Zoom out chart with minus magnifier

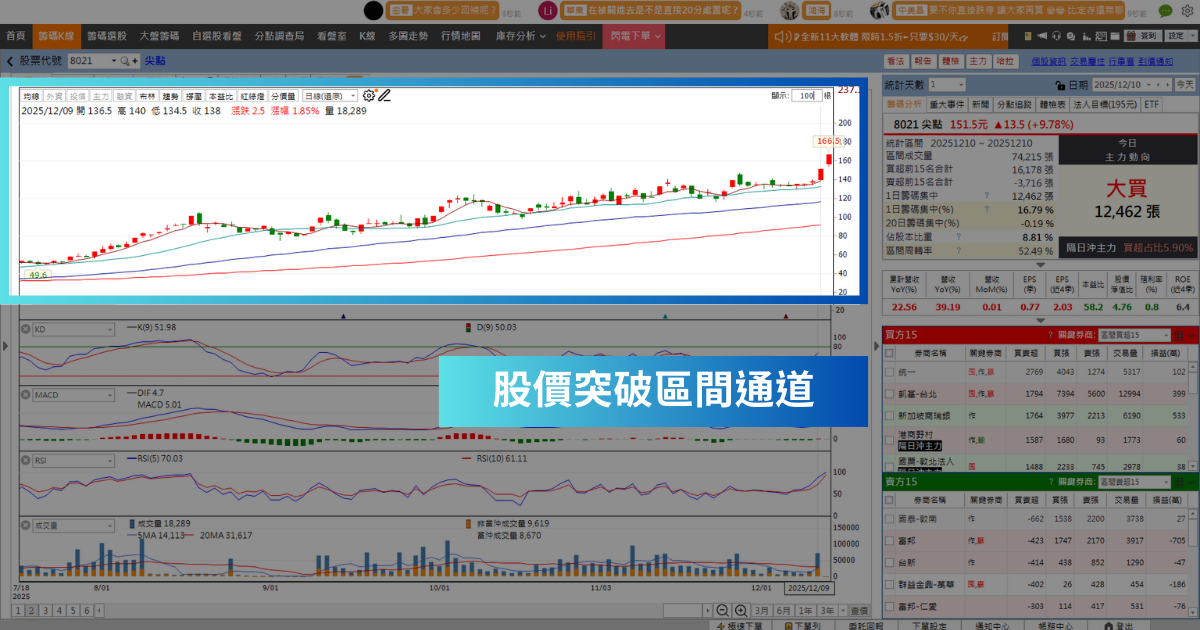click(722, 610)
